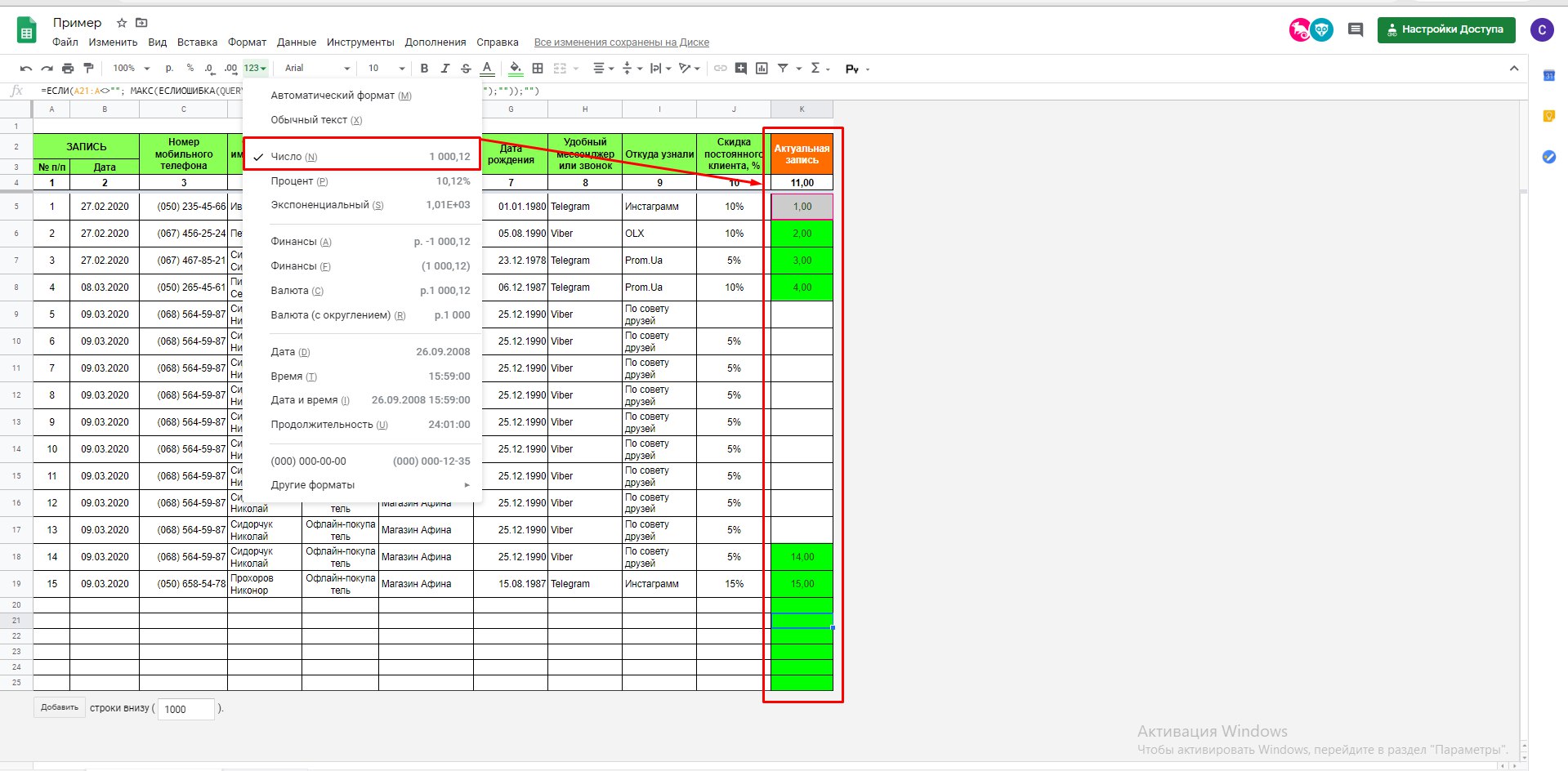This screenshot has height=771, width=1568.
Task: Open the Изменить menu
Action: click(x=113, y=42)
